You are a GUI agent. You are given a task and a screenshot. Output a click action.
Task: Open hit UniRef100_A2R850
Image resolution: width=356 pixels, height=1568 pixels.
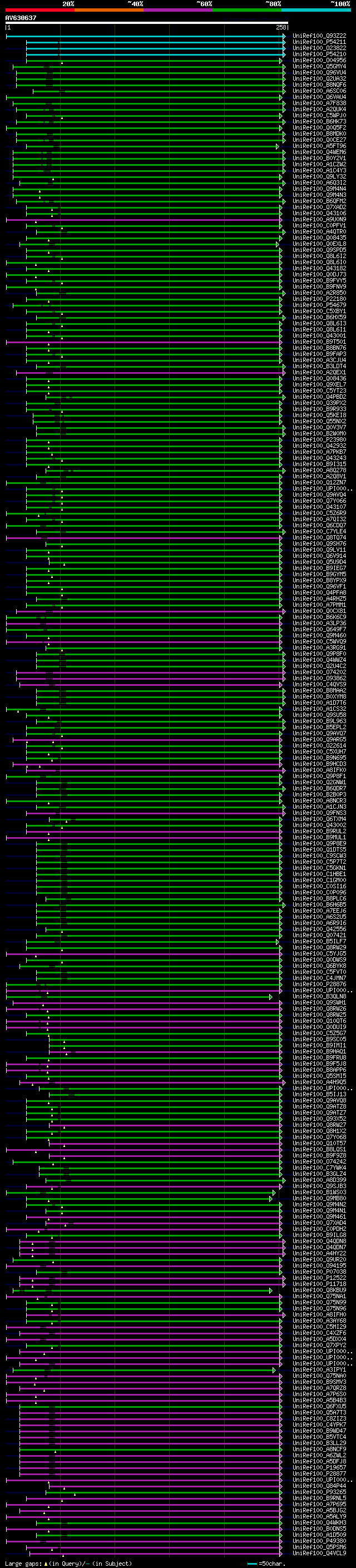pos(319,293)
